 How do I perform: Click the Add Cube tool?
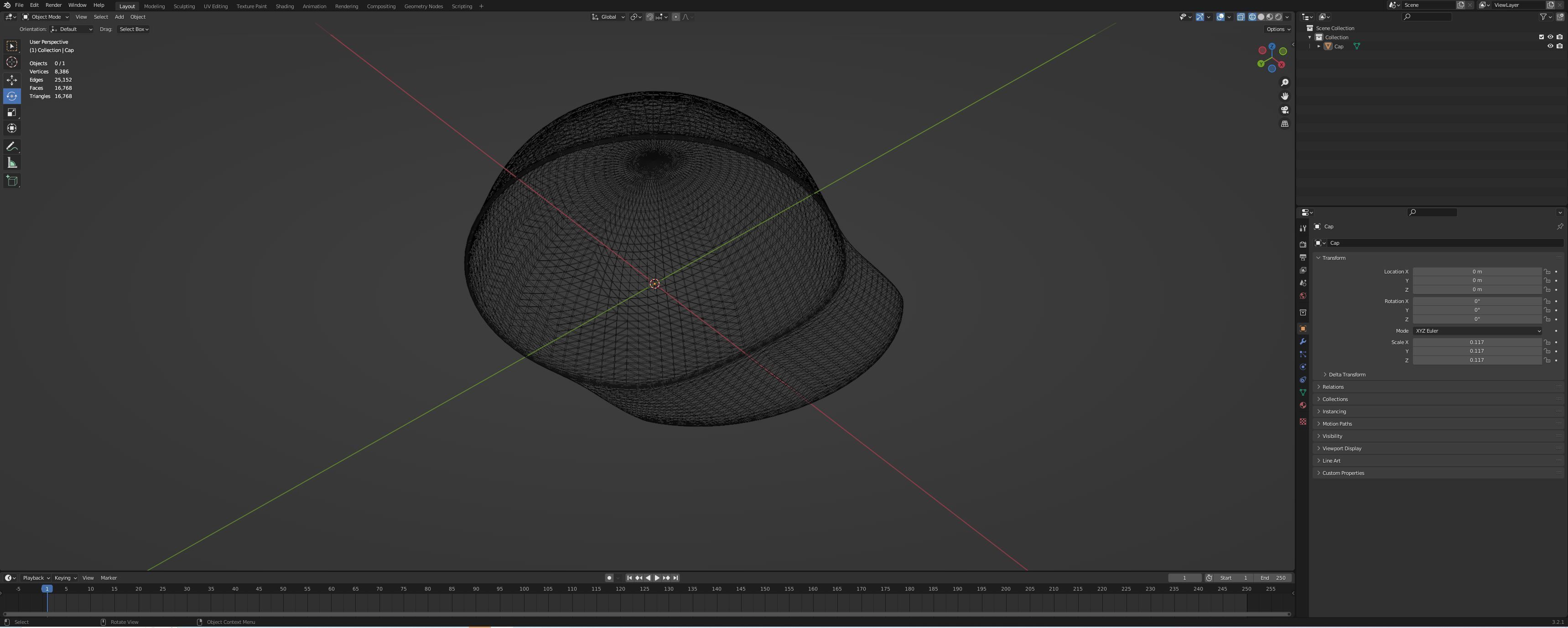coord(11,181)
